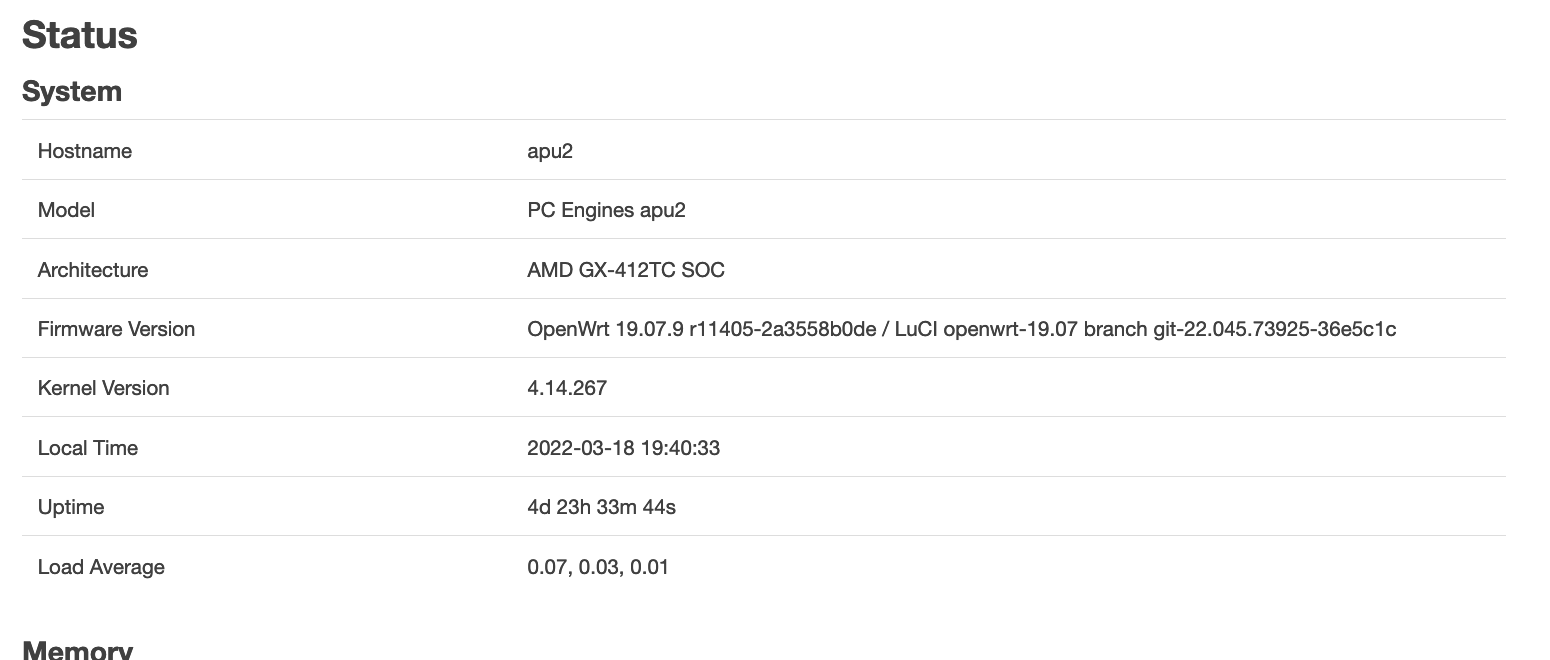The height and width of the screenshot is (660, 1550).
Task: Click the Load Average label
Action: point(101,567)
